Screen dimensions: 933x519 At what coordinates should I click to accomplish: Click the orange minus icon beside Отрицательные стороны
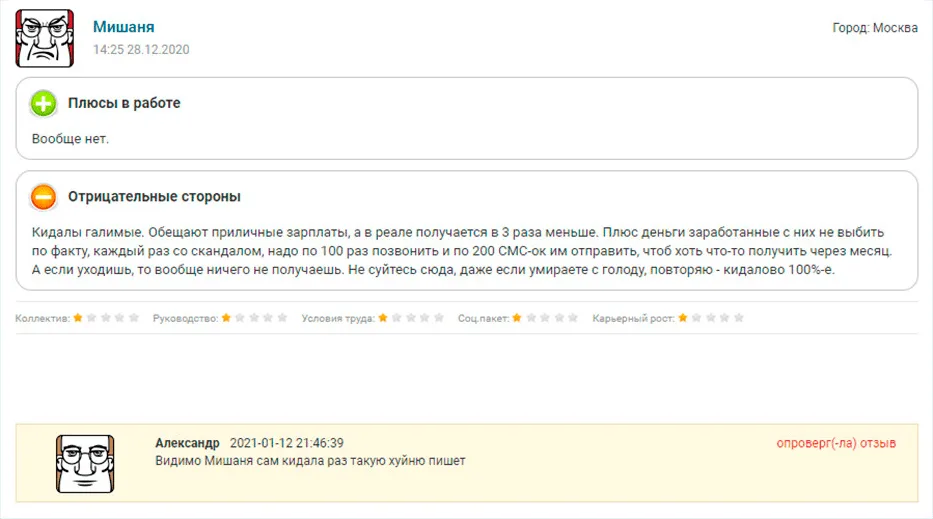tap(43, 197)
